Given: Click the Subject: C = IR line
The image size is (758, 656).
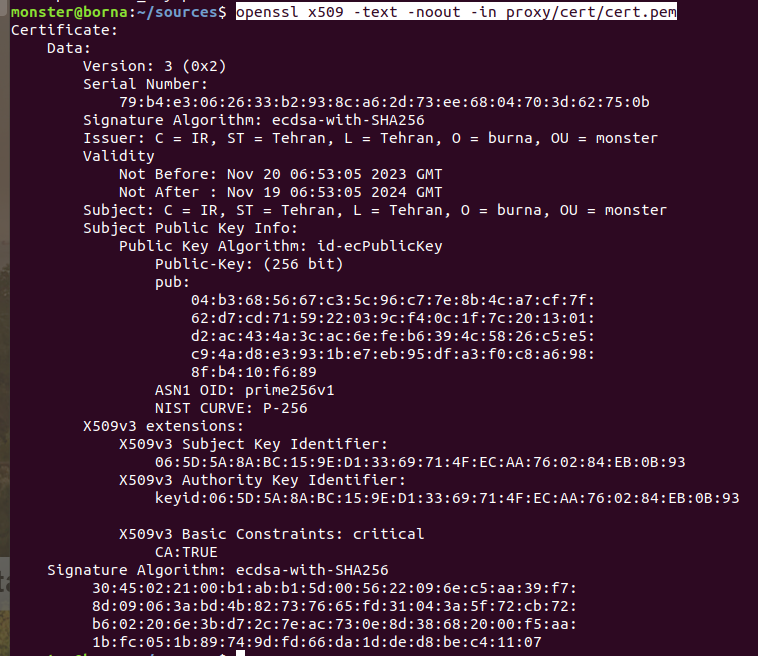Looking at the screenshot, I should [374, 210].
